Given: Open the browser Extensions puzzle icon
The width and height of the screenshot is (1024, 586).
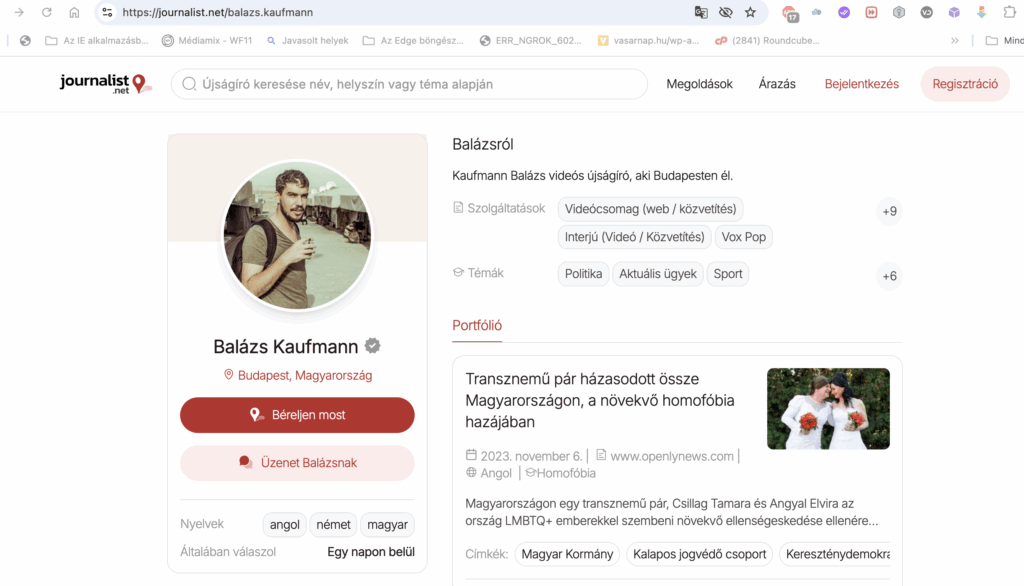Looking at the screenshot, I should [1009, 12].
